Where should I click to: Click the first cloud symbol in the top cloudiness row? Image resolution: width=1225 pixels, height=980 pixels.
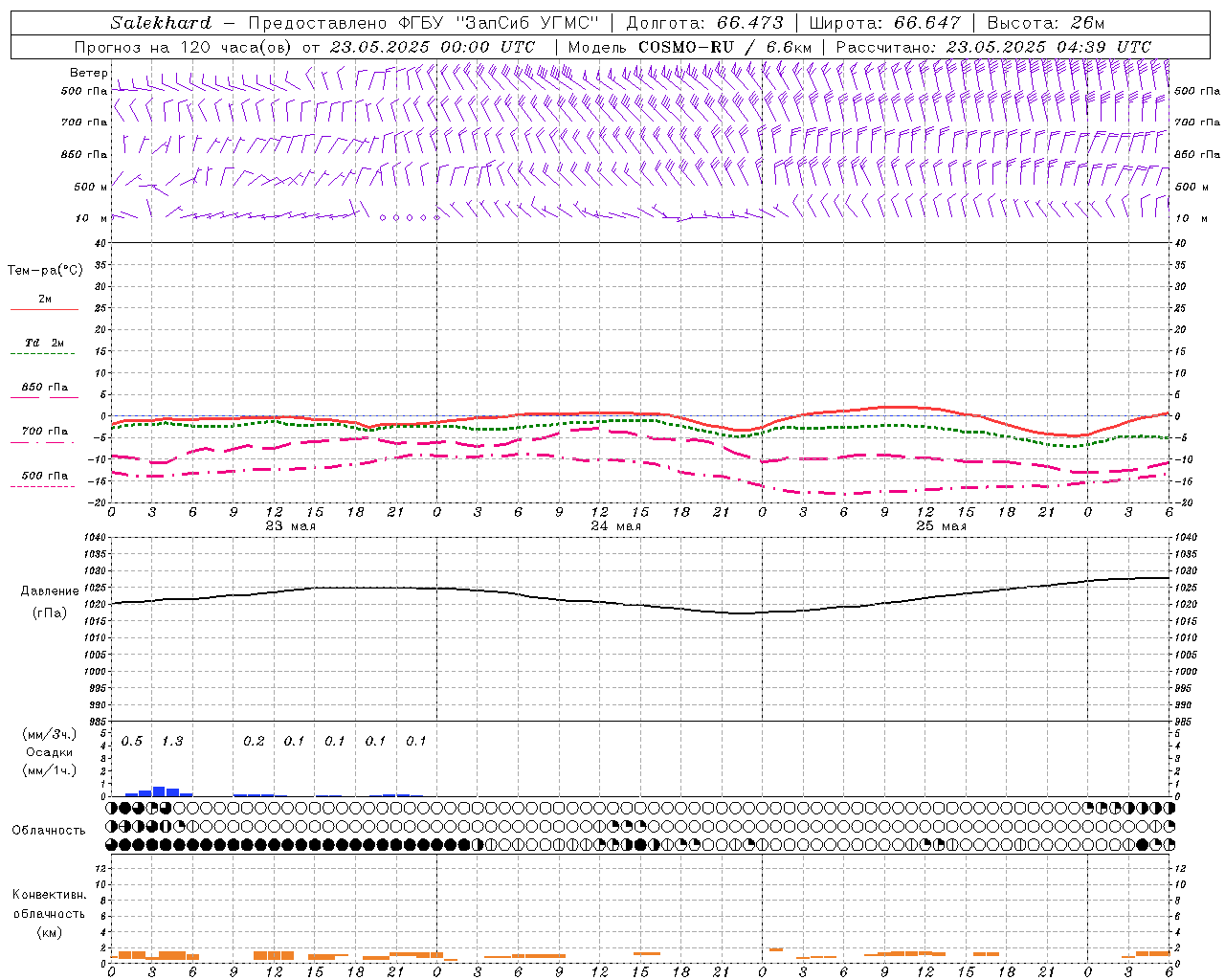(112, 809)
